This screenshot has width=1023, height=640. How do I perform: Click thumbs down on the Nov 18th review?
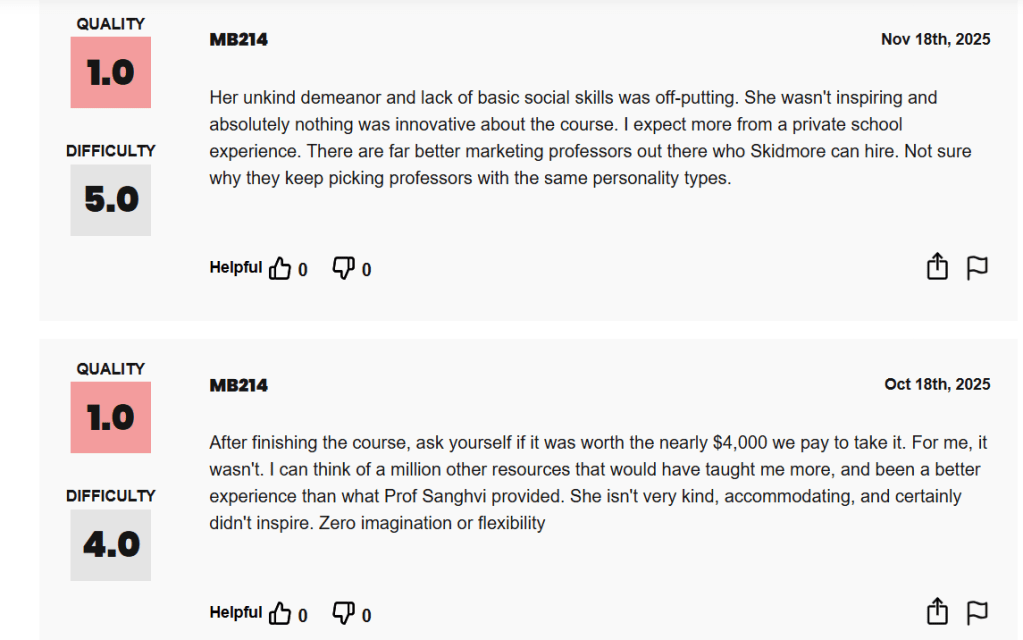click(x=343, y=268)
